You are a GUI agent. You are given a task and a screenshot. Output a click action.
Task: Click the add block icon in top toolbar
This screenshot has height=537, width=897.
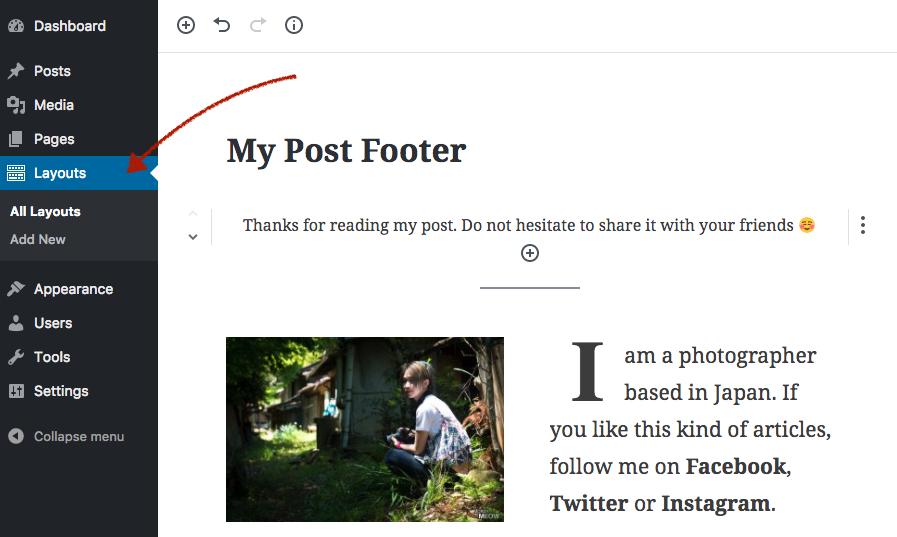(x=186, y=25)
